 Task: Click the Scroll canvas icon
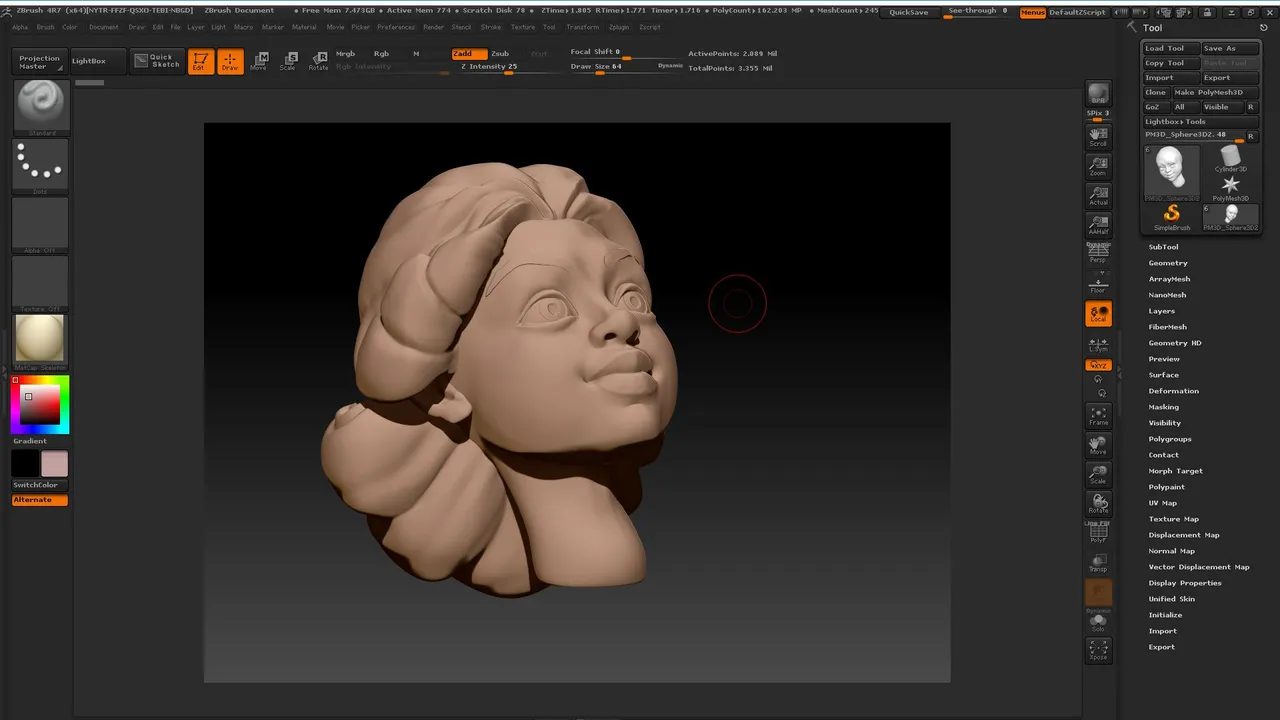pyautogui.click(x=1098, y=137)
